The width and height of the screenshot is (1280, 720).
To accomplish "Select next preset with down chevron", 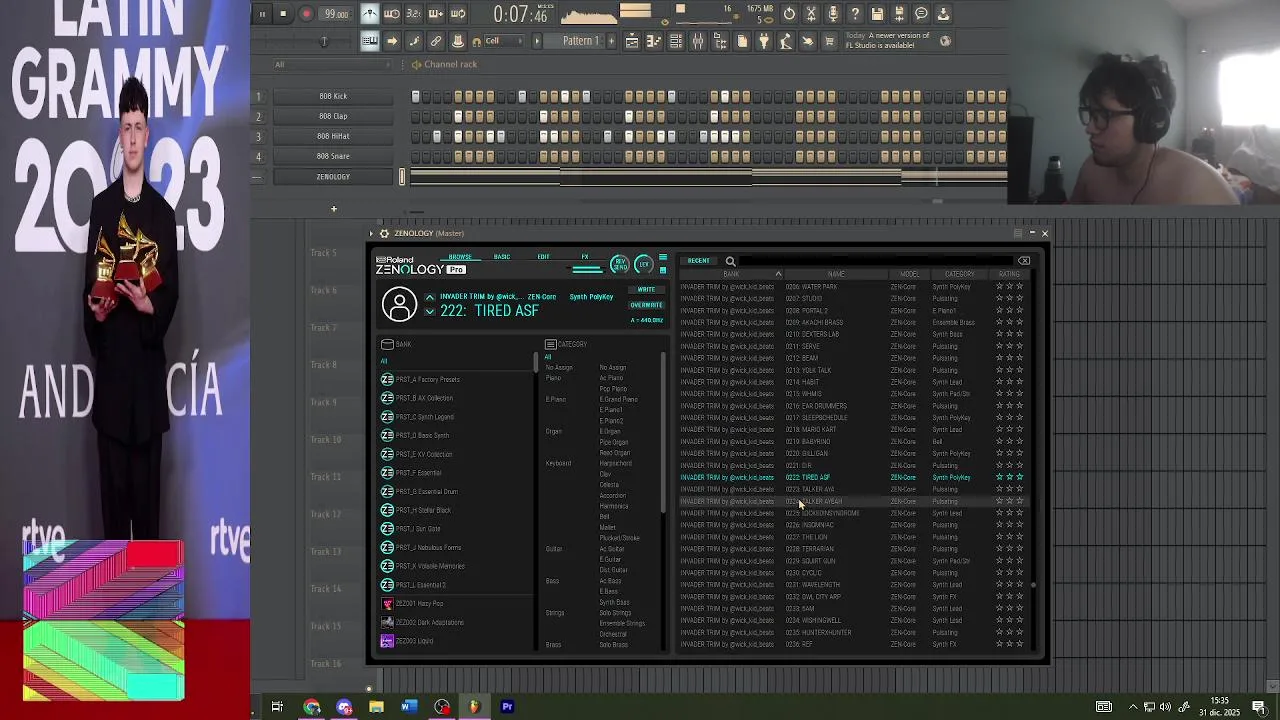I will point(429,312).
